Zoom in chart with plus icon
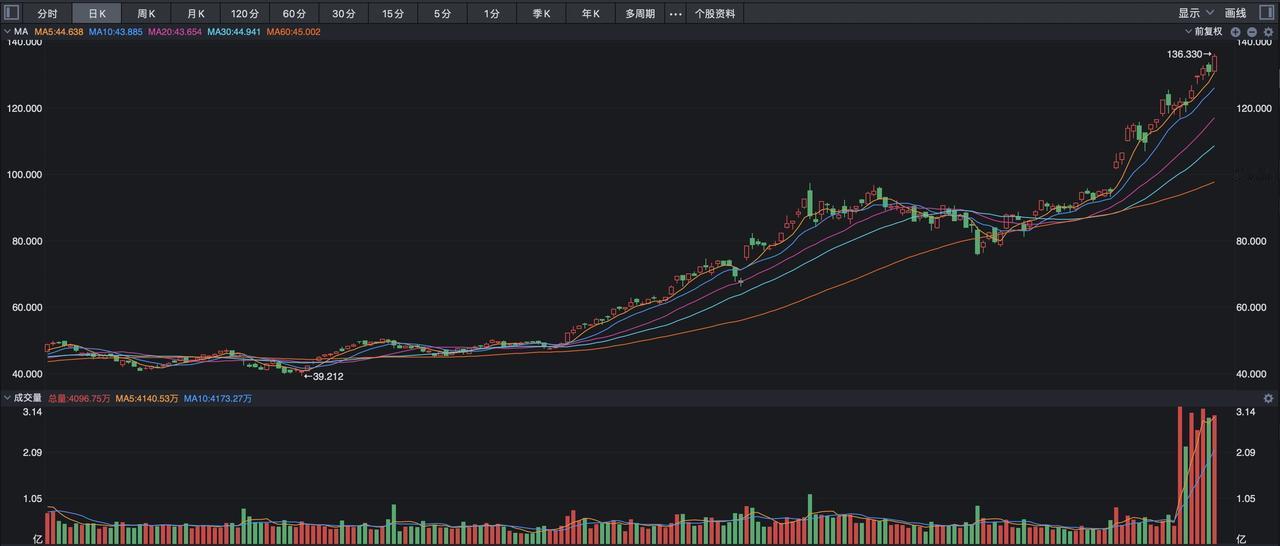The width and height of the screenshot is (1280, 546). [1235, 32]
